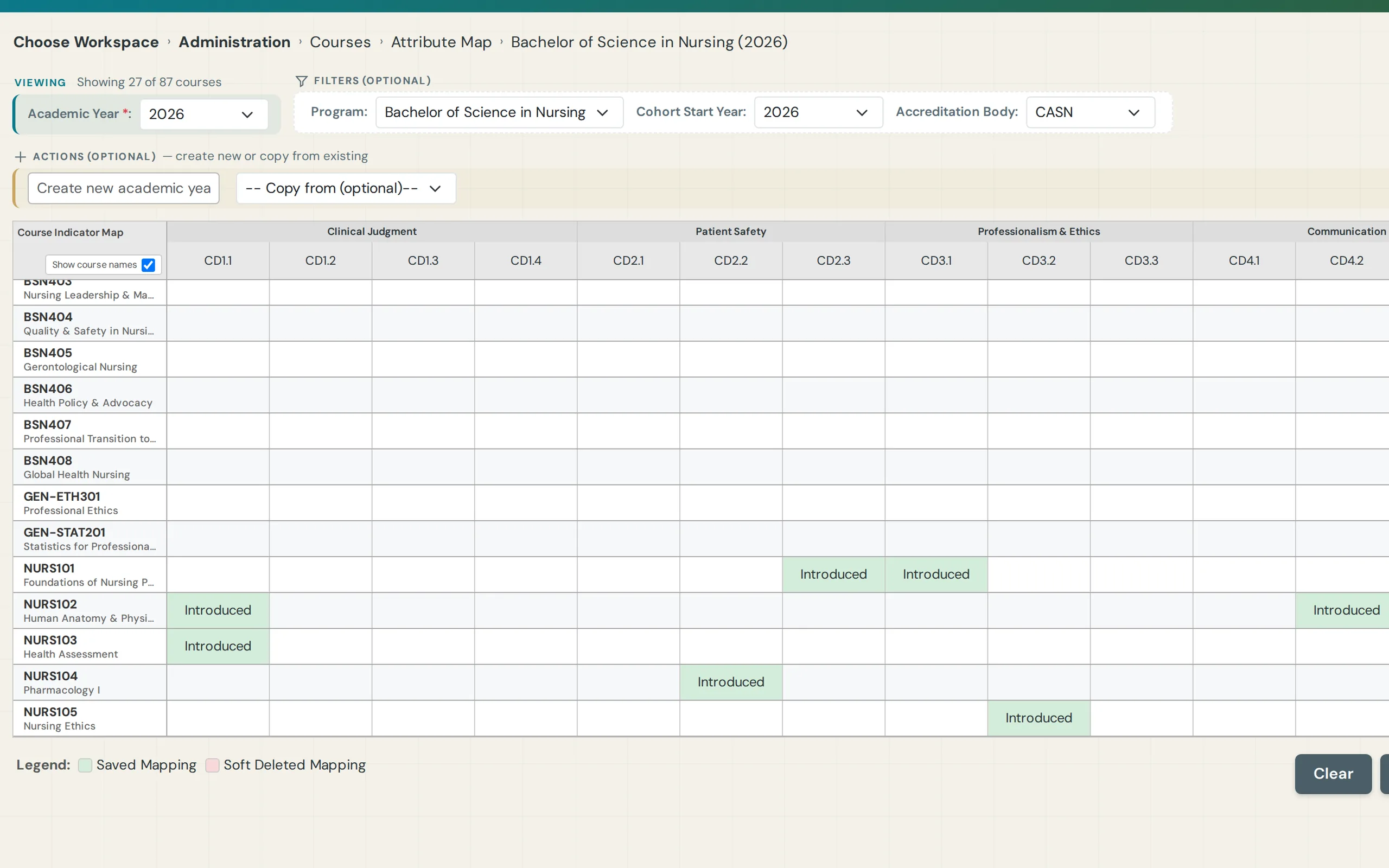Open the Accreditation Body dropdown
The height and width of the screenshot is (868, 1389).
[x=1090, y=112]
